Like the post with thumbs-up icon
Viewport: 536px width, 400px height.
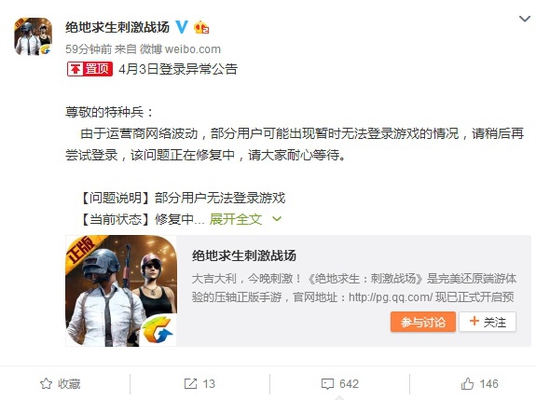click(467, 384)
